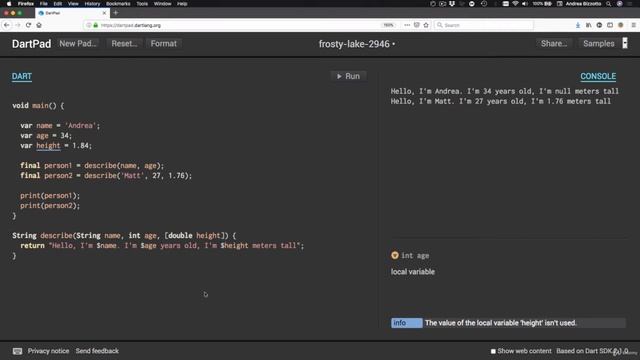Click the browser address bar URL

(131, 25)
